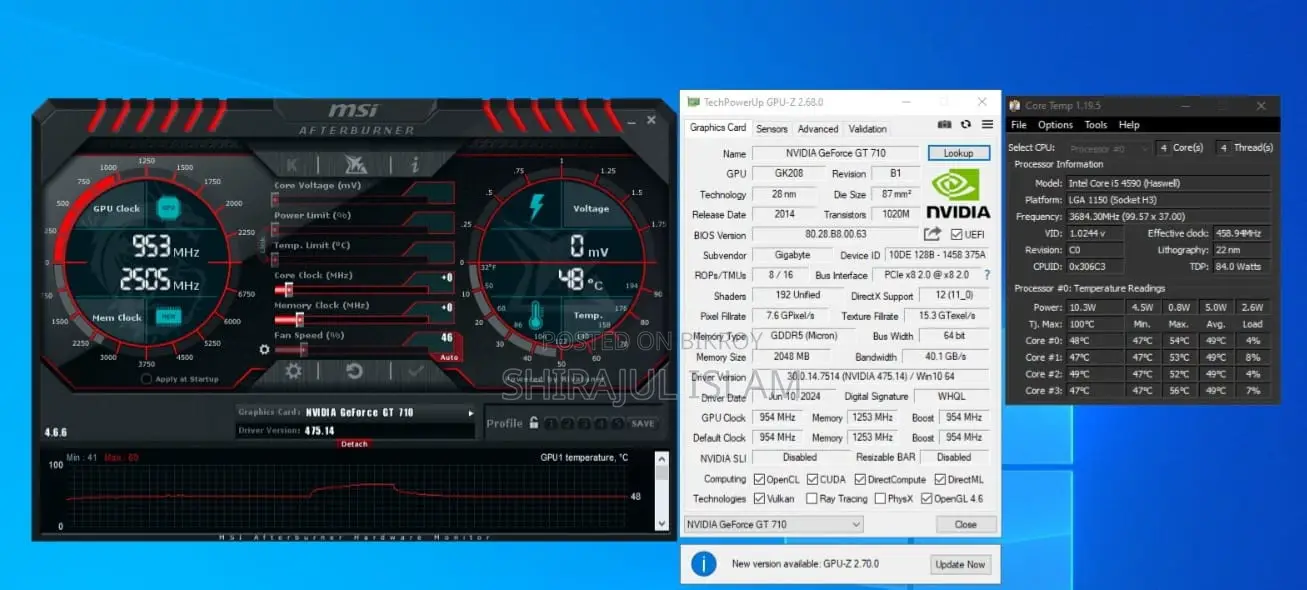Share BIOS using the GPU-Z export icon

click(932, 234)
